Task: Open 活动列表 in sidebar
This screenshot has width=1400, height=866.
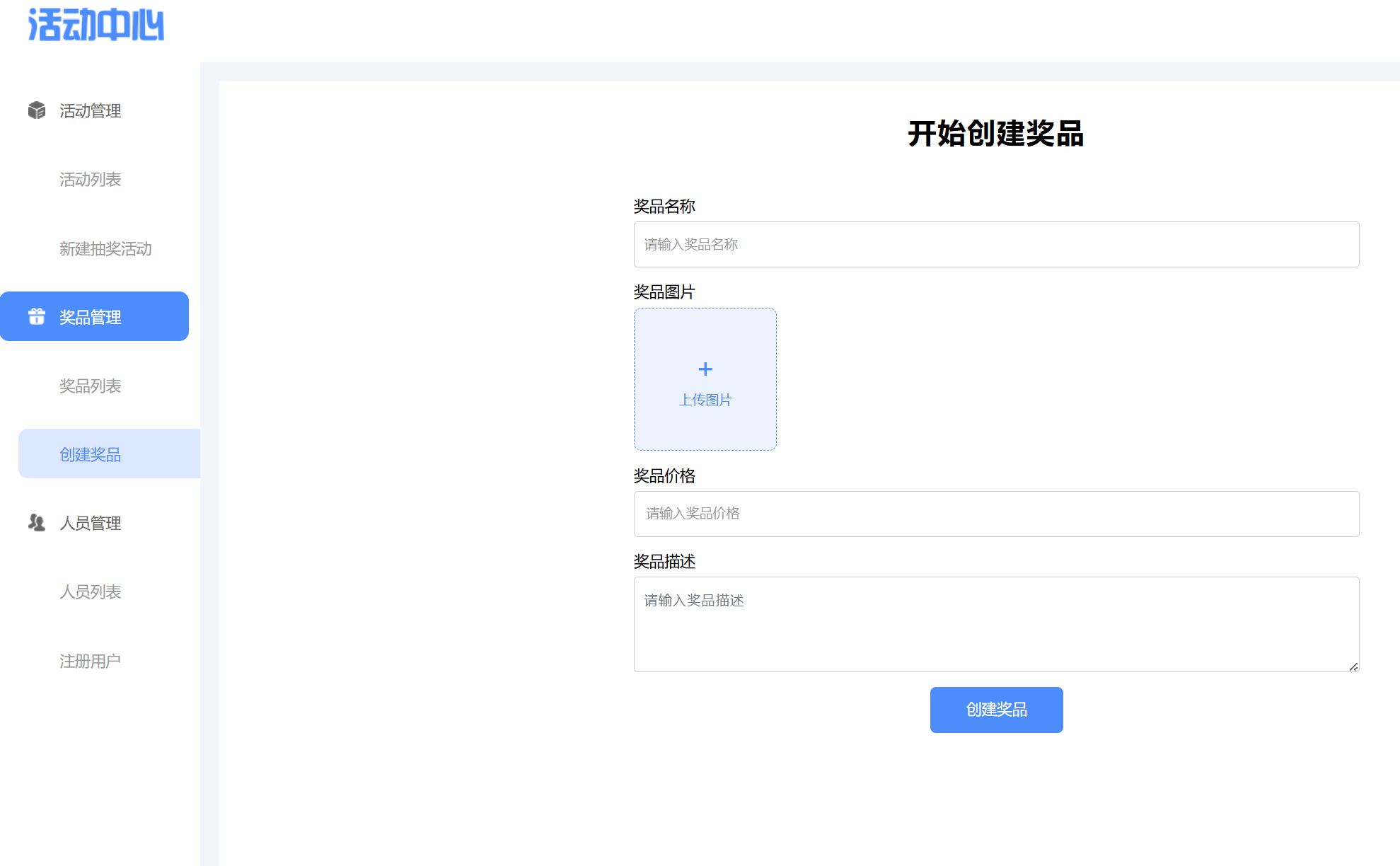Action: click(91, 180)
